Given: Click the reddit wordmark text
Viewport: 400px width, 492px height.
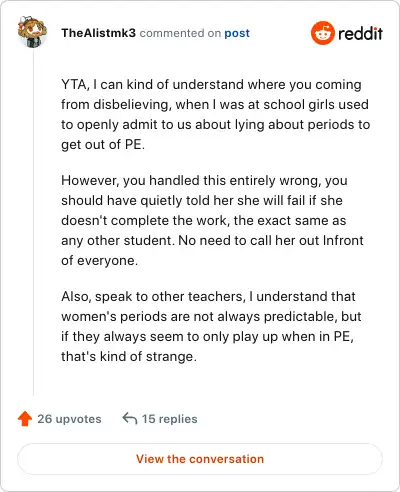Looking at the screenshot, I should pyautogui.click(x=360, y=33).
